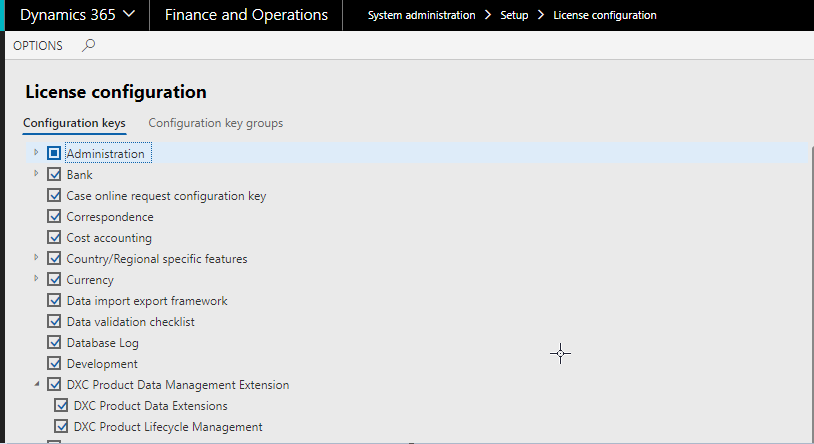Open Finance and Operations home

point(246,15)
